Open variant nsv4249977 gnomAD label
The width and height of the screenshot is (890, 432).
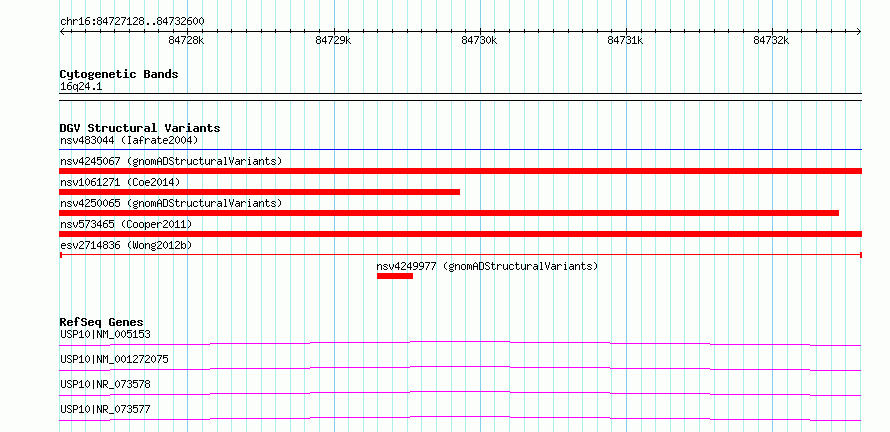click(487, 266)
